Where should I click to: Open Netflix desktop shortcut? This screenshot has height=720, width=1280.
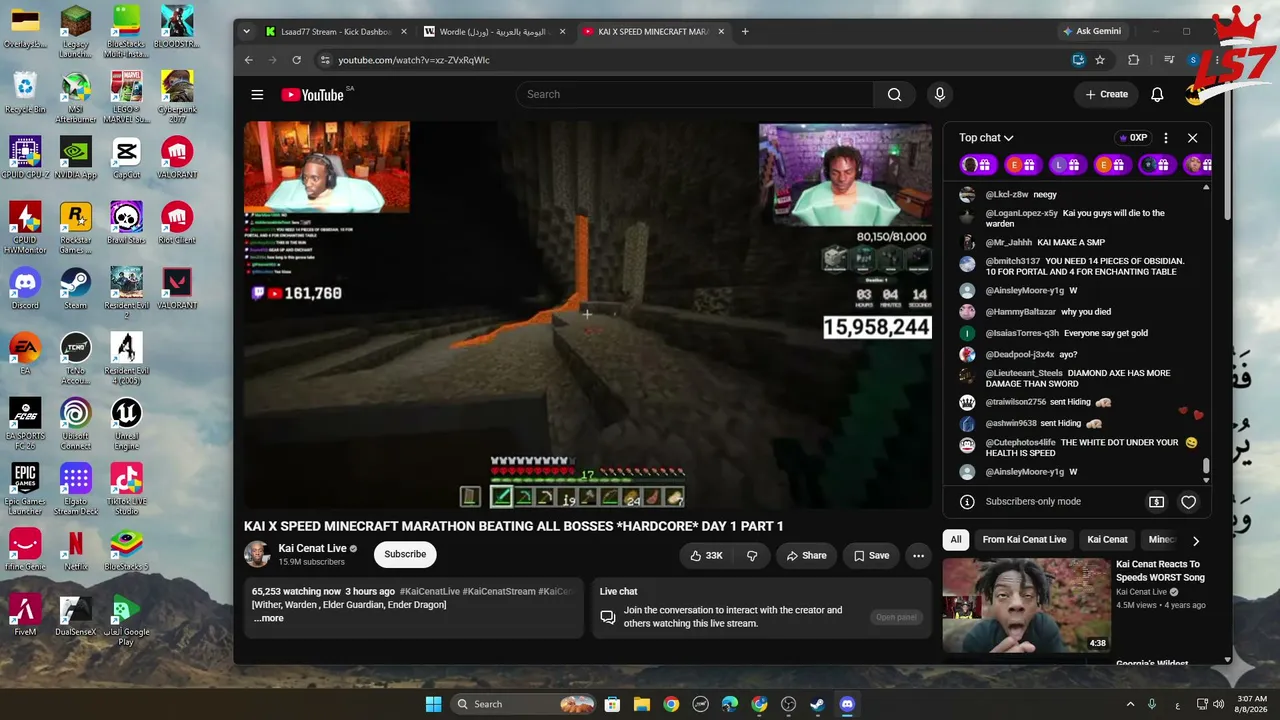click(76, 549)
